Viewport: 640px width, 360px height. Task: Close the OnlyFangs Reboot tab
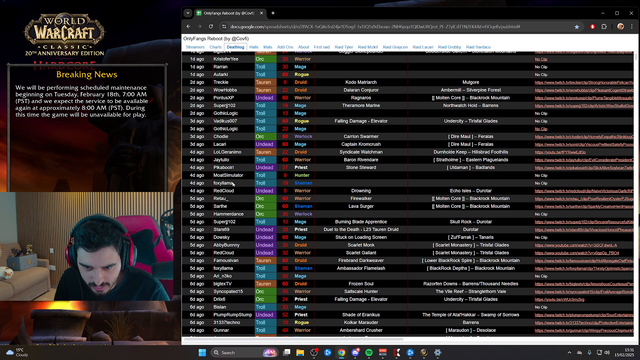(x=261, y=13)
